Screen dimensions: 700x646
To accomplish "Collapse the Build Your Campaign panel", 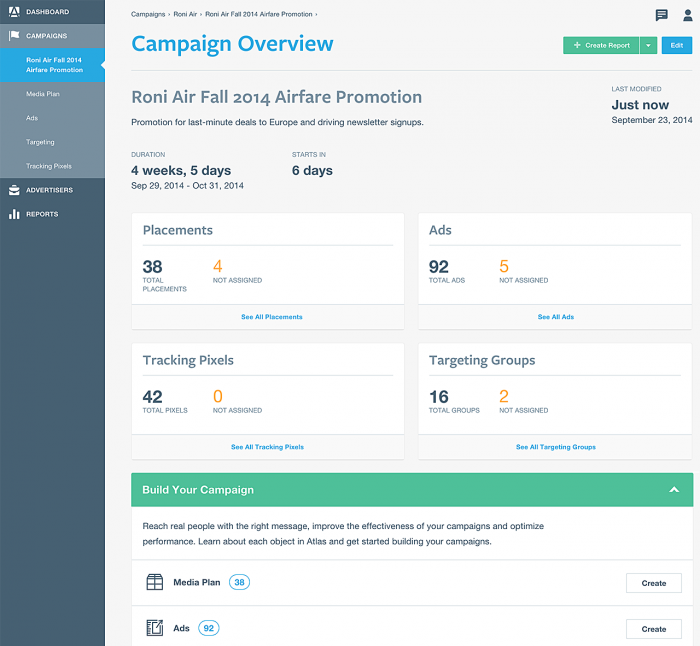I will coord(674,490).
